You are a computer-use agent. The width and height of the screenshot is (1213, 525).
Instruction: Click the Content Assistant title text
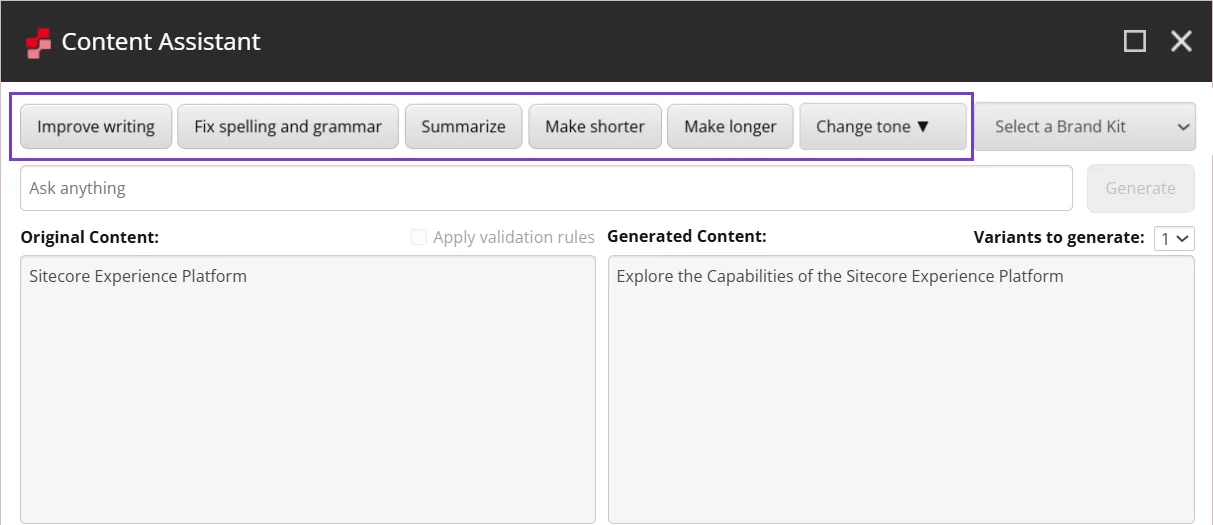161,42
